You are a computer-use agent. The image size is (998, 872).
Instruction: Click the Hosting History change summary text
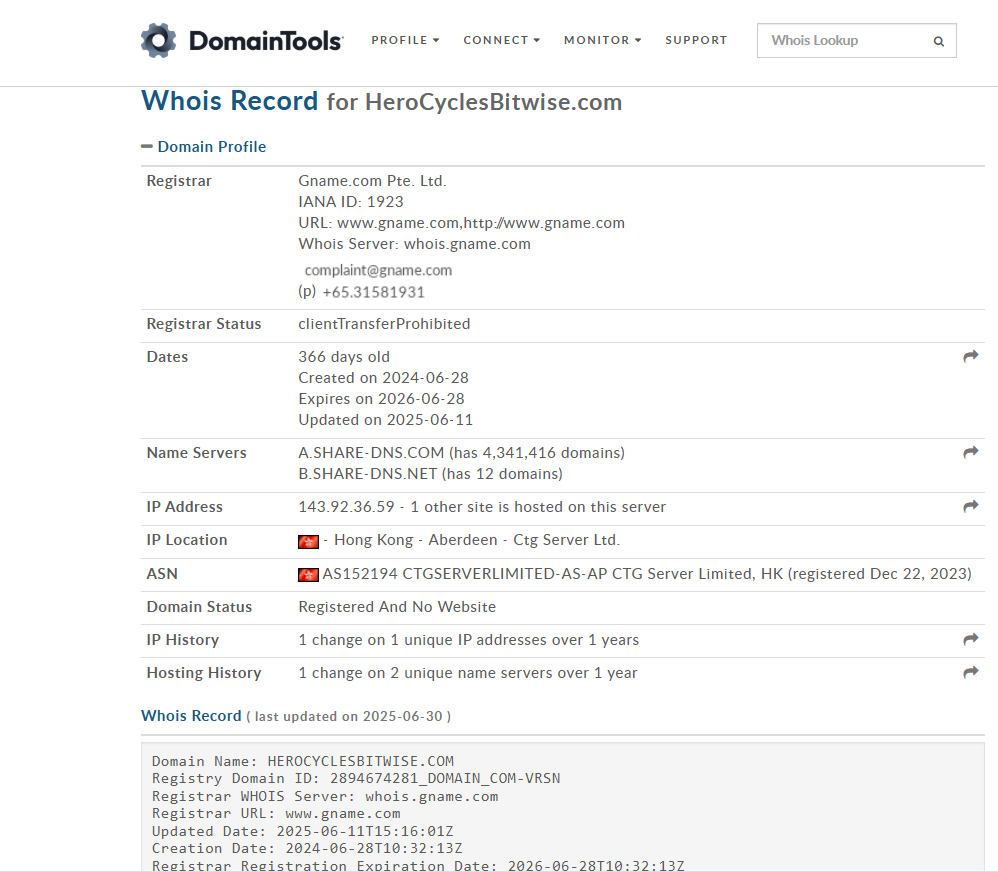point(468,673)
